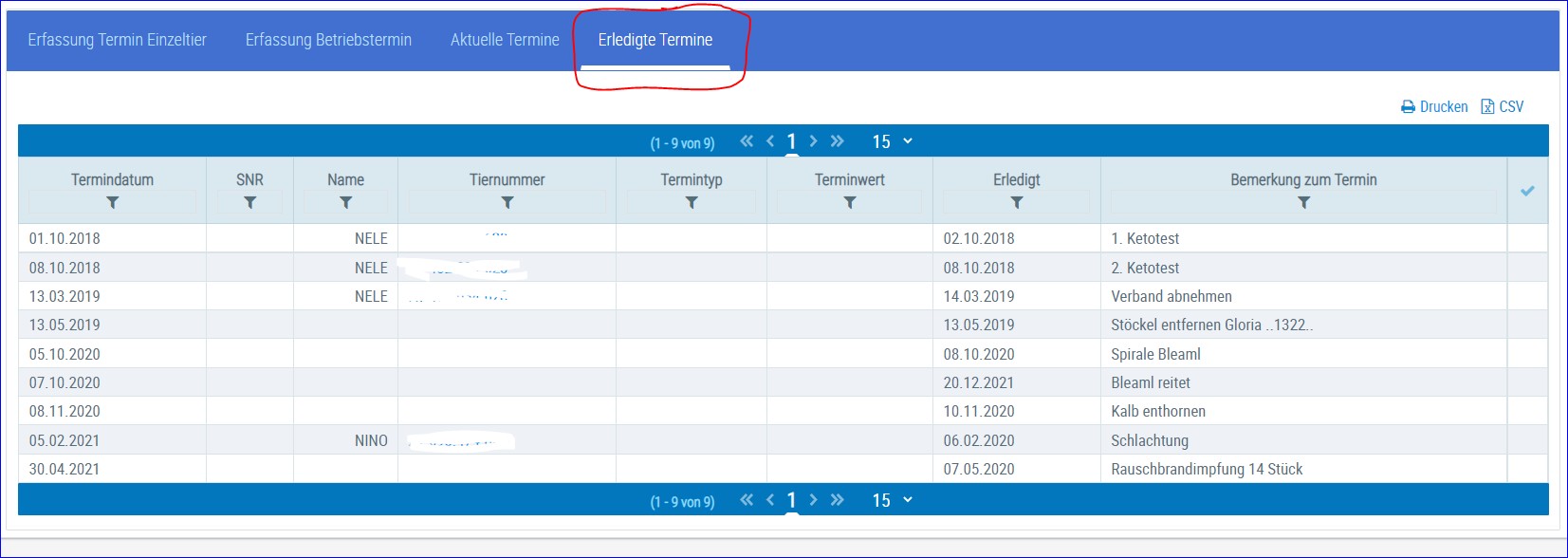Jump to last page in top pager
The width and height of the screenshot is (1568, 558).
[x=837, y=141]
